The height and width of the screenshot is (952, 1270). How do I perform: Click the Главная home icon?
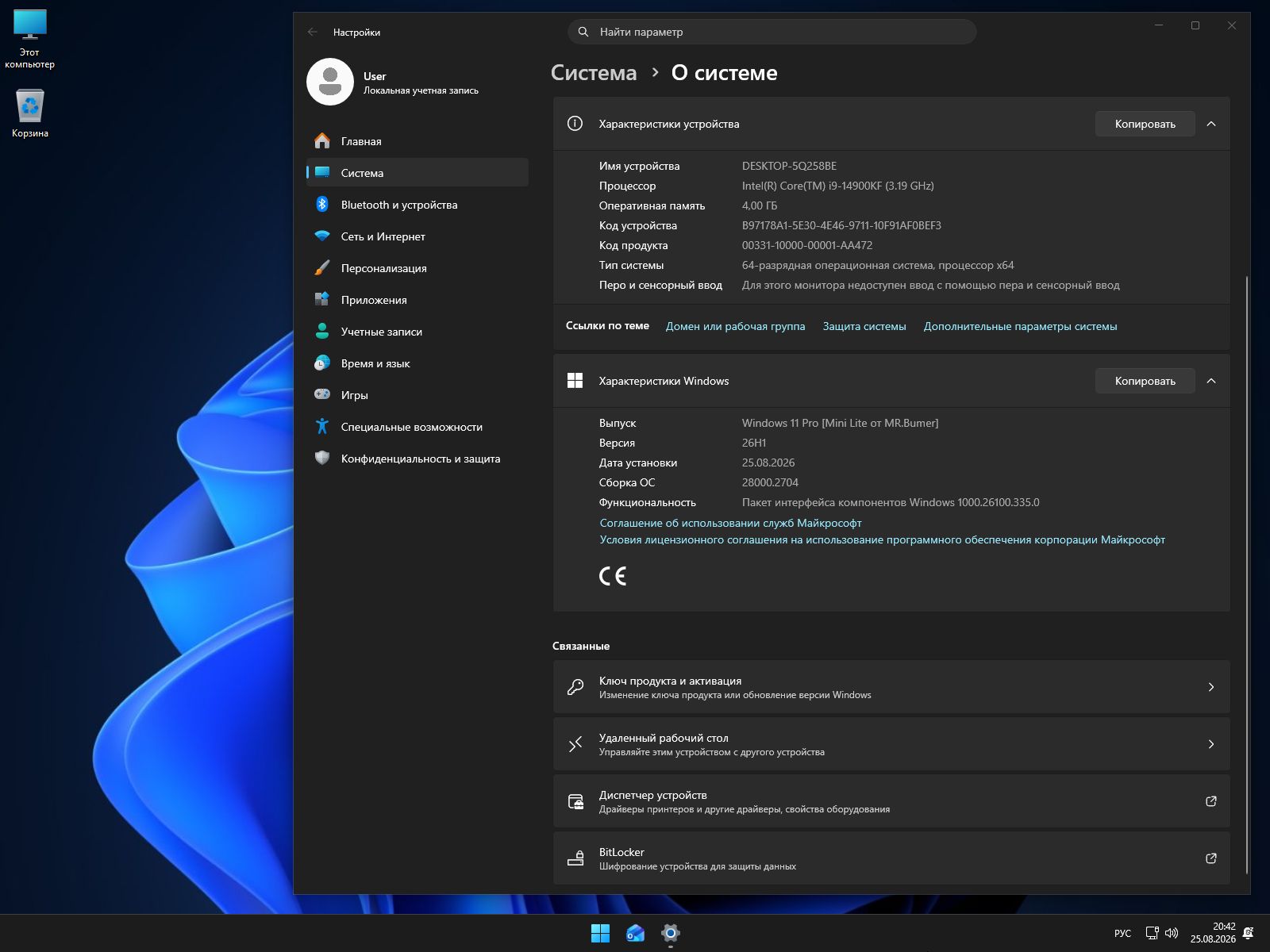tap(322, 141)
